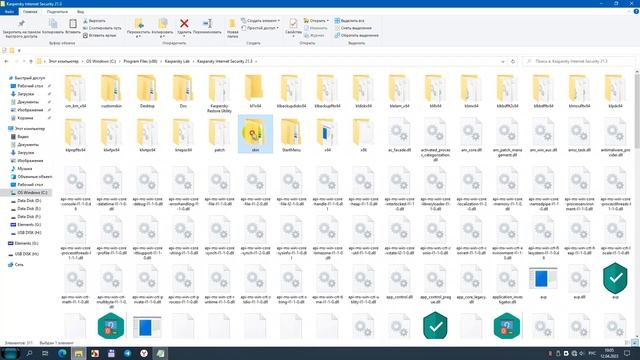This screenshot has height=360, width=640.
Task: Click the red Delete (Удалить) icon
Action: pyautogui.click(x=184, y=24)
